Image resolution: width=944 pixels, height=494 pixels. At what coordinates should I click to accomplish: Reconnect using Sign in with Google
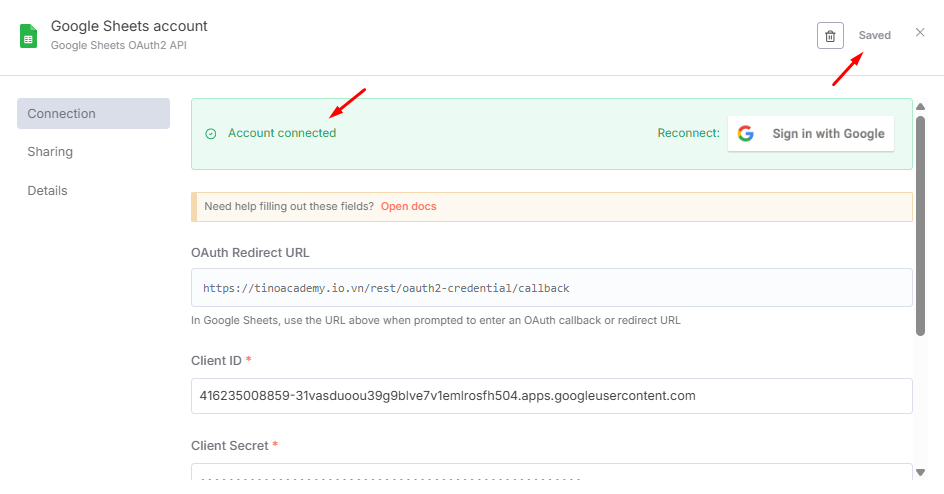(x=810, y=134)
